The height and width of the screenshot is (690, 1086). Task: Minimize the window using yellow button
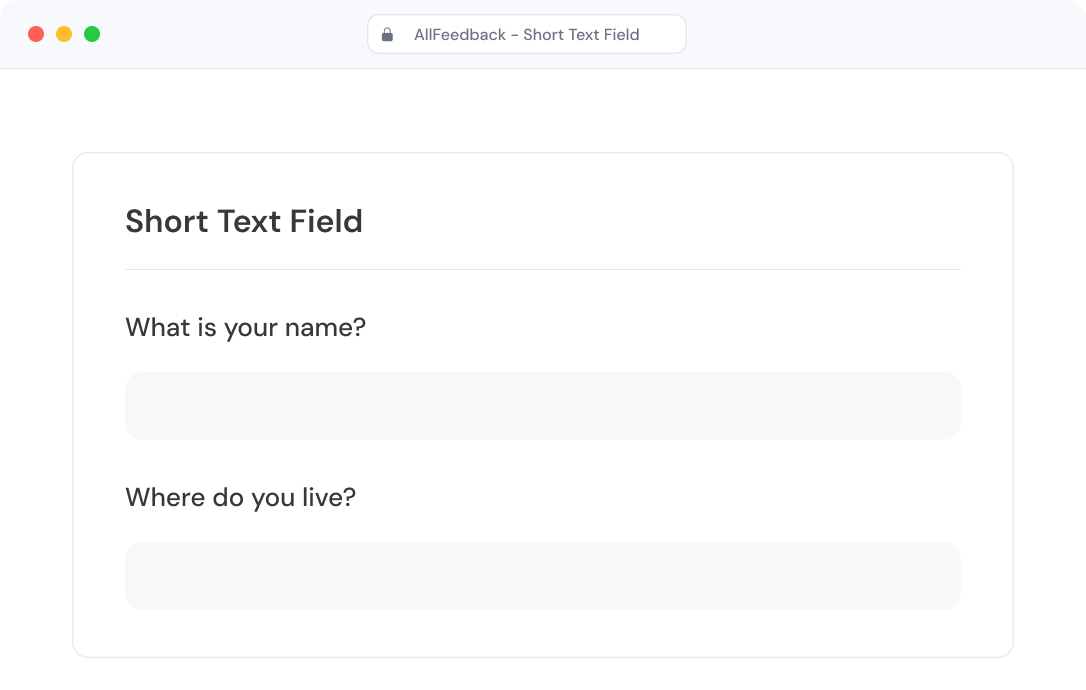click(x=64, y=34)
